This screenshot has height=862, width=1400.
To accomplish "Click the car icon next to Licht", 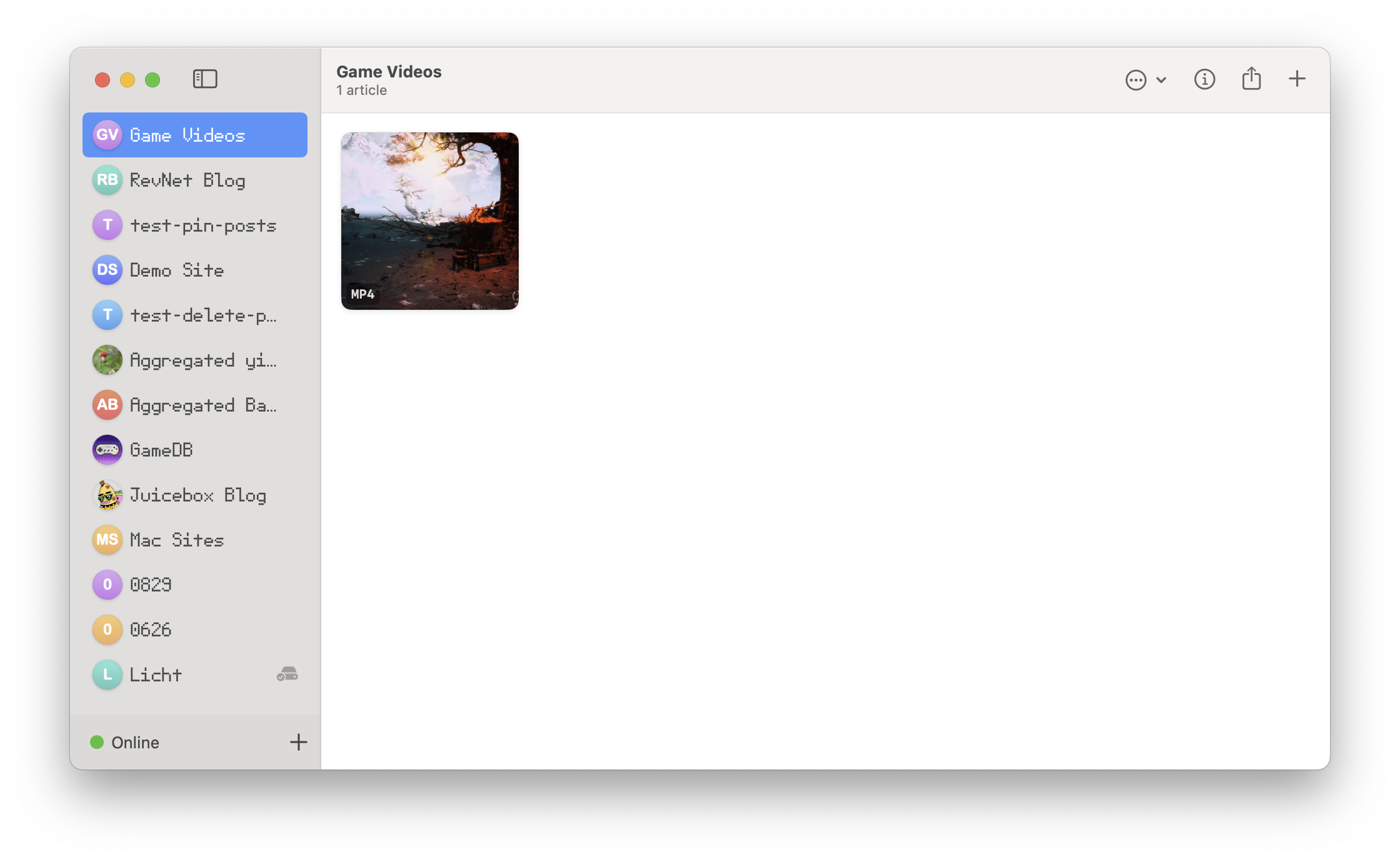I will point(287,675).
